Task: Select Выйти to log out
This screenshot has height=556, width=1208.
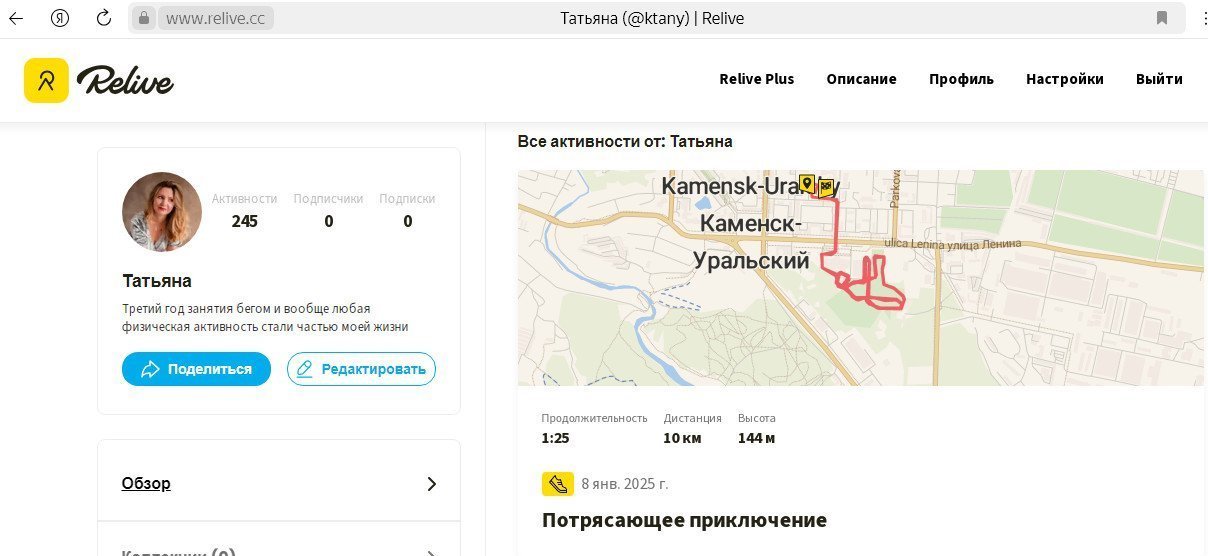Action: click(1159, 79)
